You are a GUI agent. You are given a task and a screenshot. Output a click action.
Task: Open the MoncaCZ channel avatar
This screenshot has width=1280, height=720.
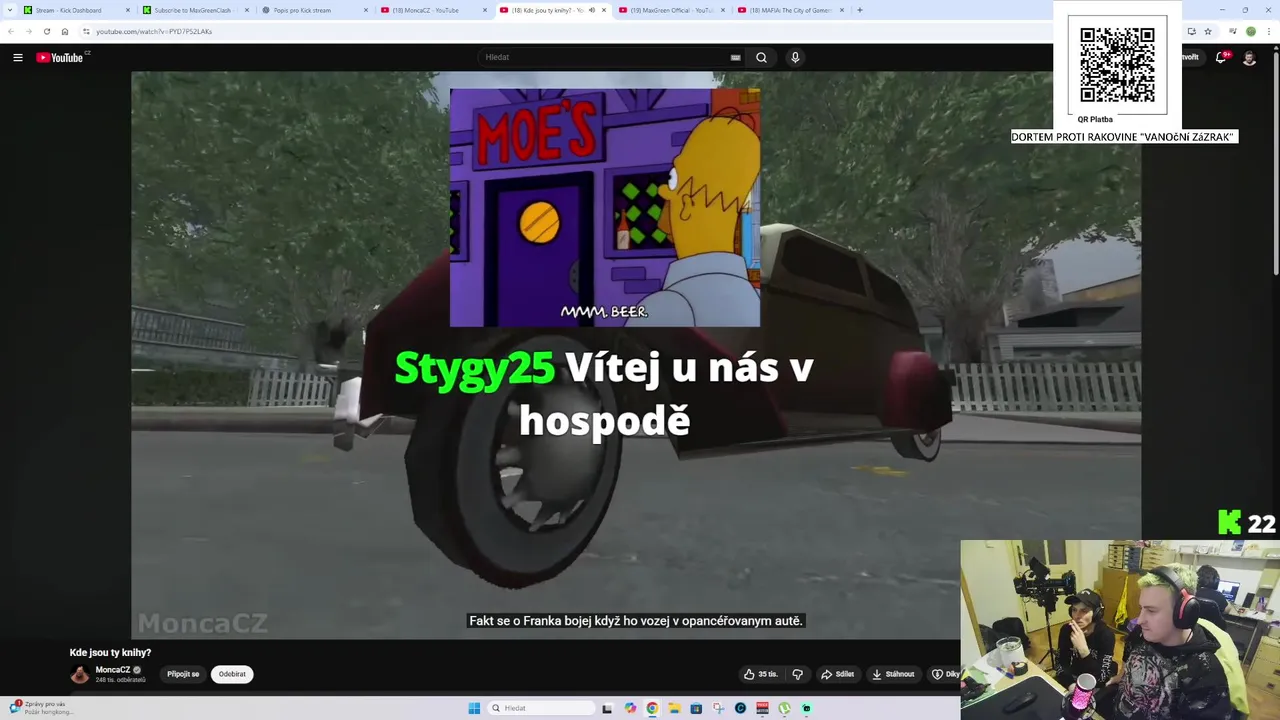point(80,674)
